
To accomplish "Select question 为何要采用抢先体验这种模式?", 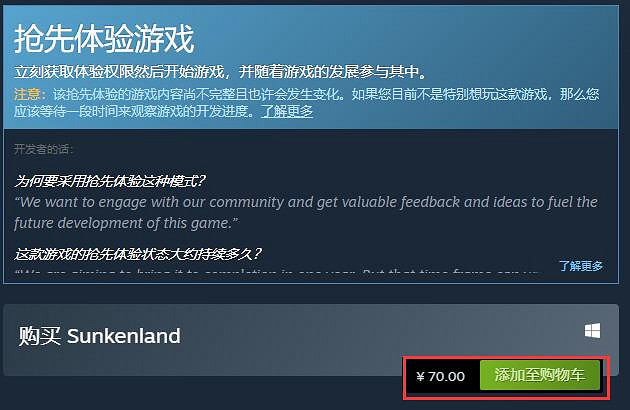I will point(110,181).
